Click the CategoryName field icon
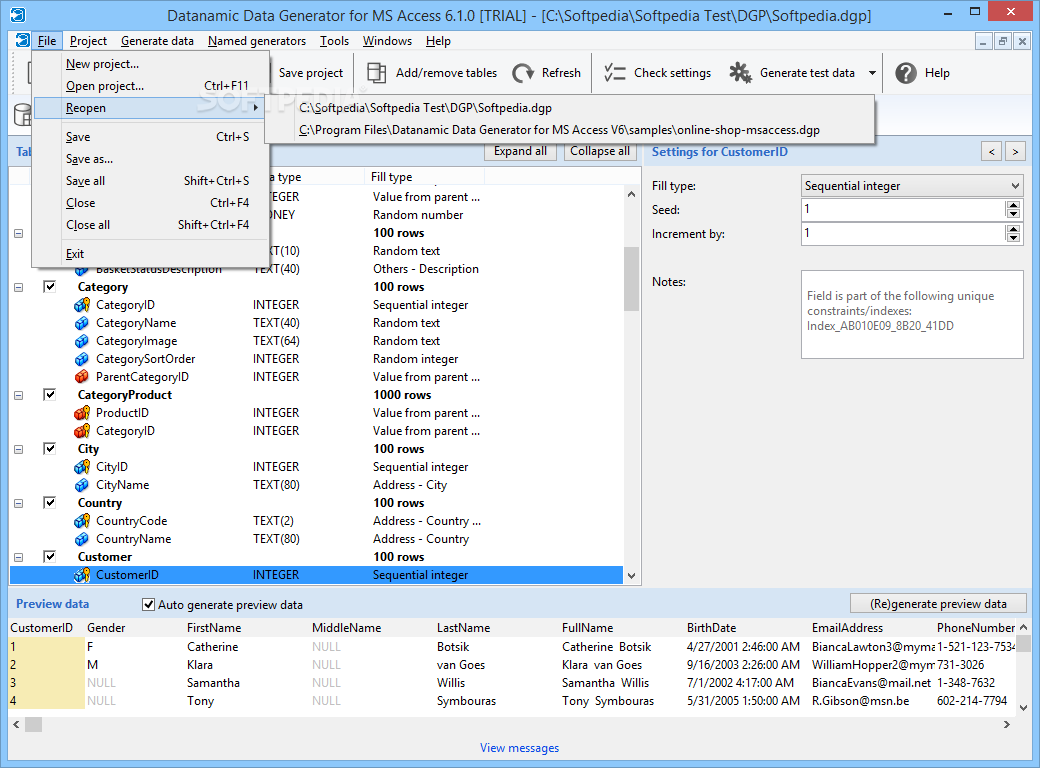Image resolution: width=1040 pixels, height=768 pixels. [x=82, y=323]
